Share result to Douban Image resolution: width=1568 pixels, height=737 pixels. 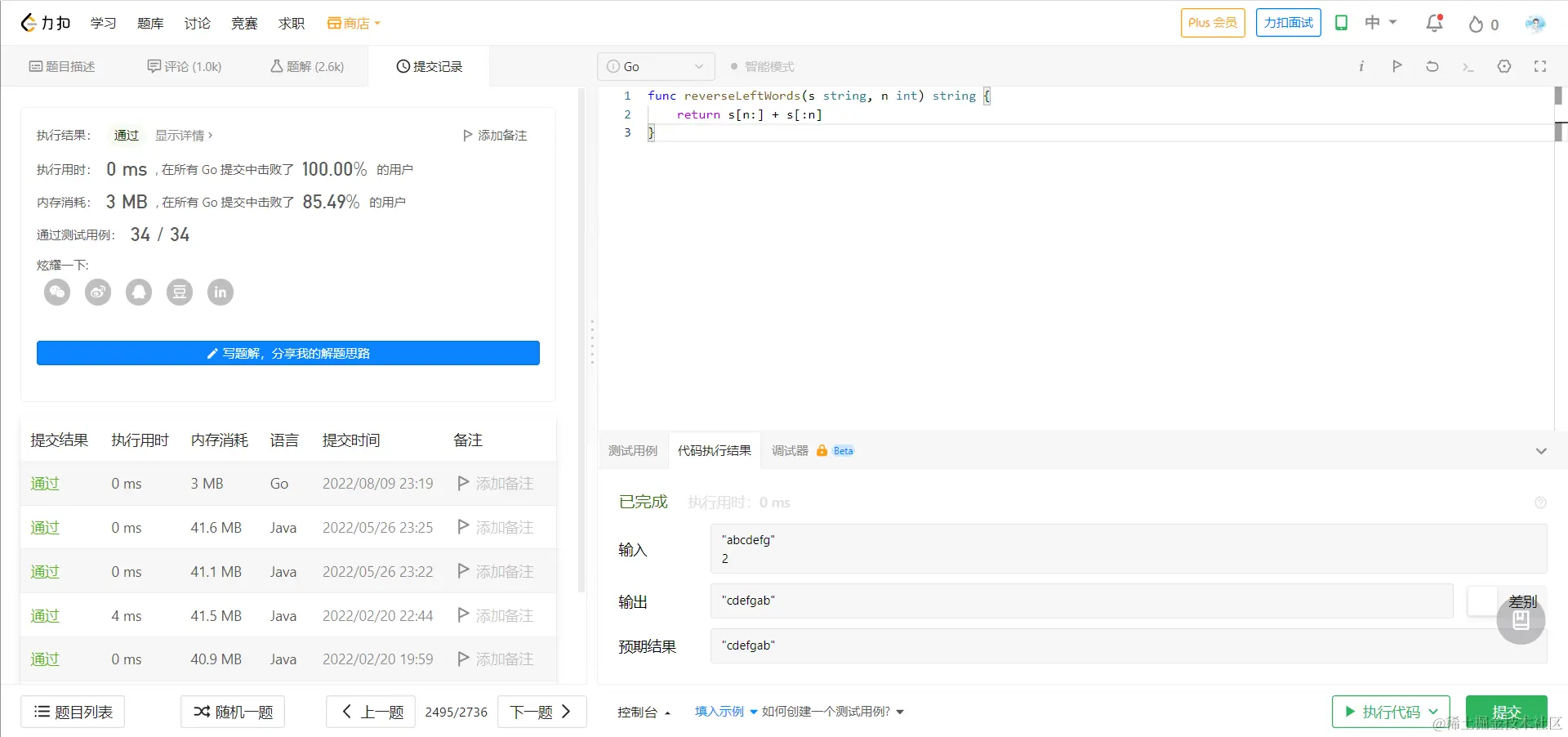(x=180, y=292)
